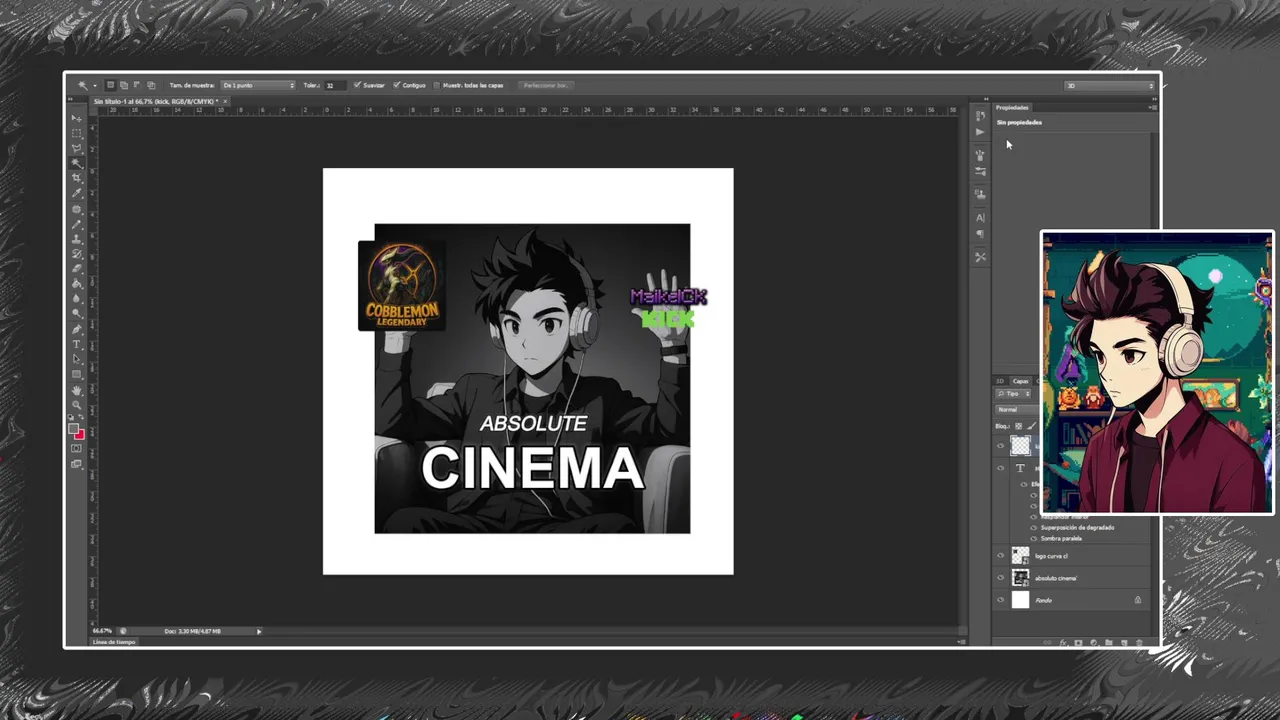Switch to the 3D panel tab
The width and height of the screenshot is (1280, 720).
(1000, 381)
